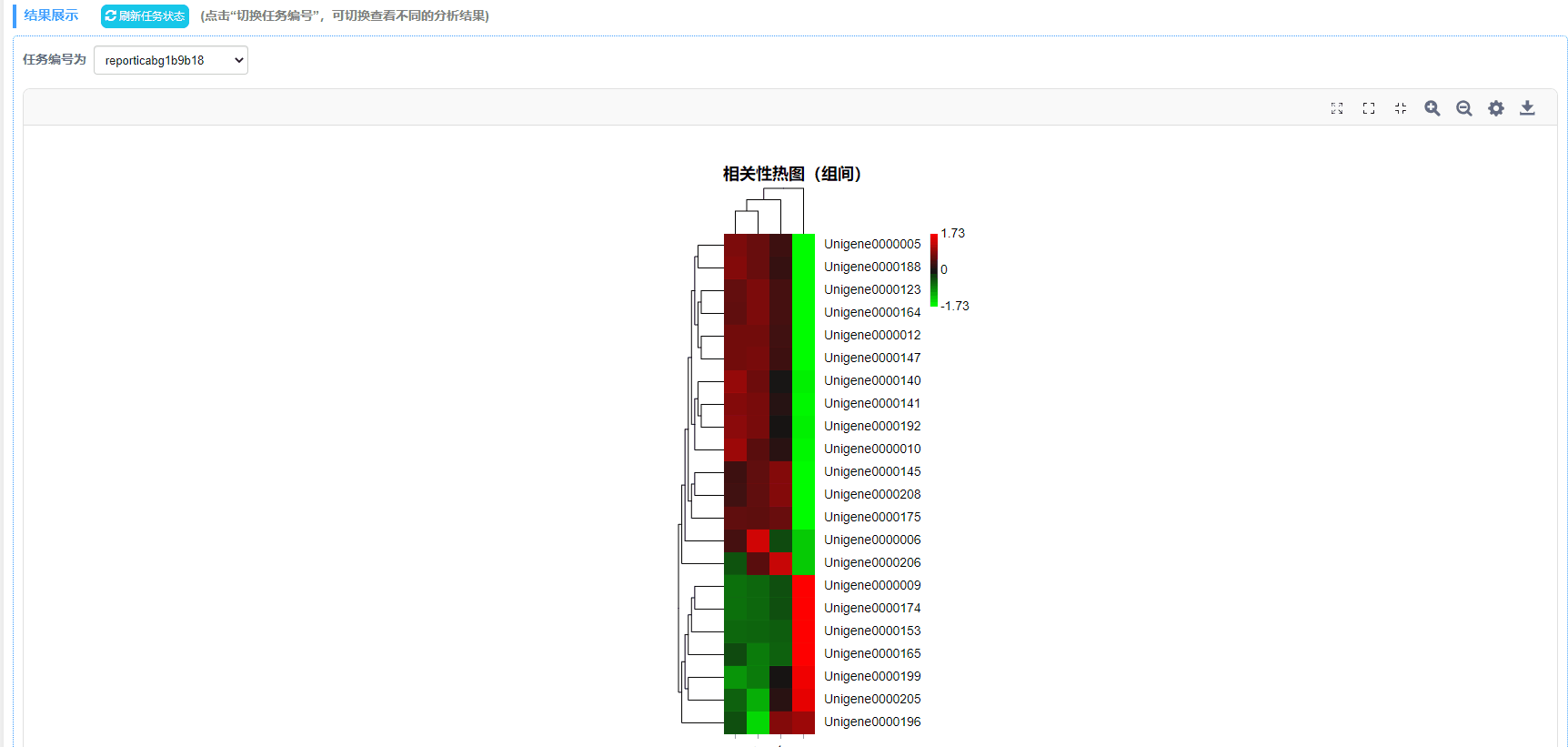This screenshot has width=1568, height=747.
Task: Click the heatmap title text
Action: [791, 174]
